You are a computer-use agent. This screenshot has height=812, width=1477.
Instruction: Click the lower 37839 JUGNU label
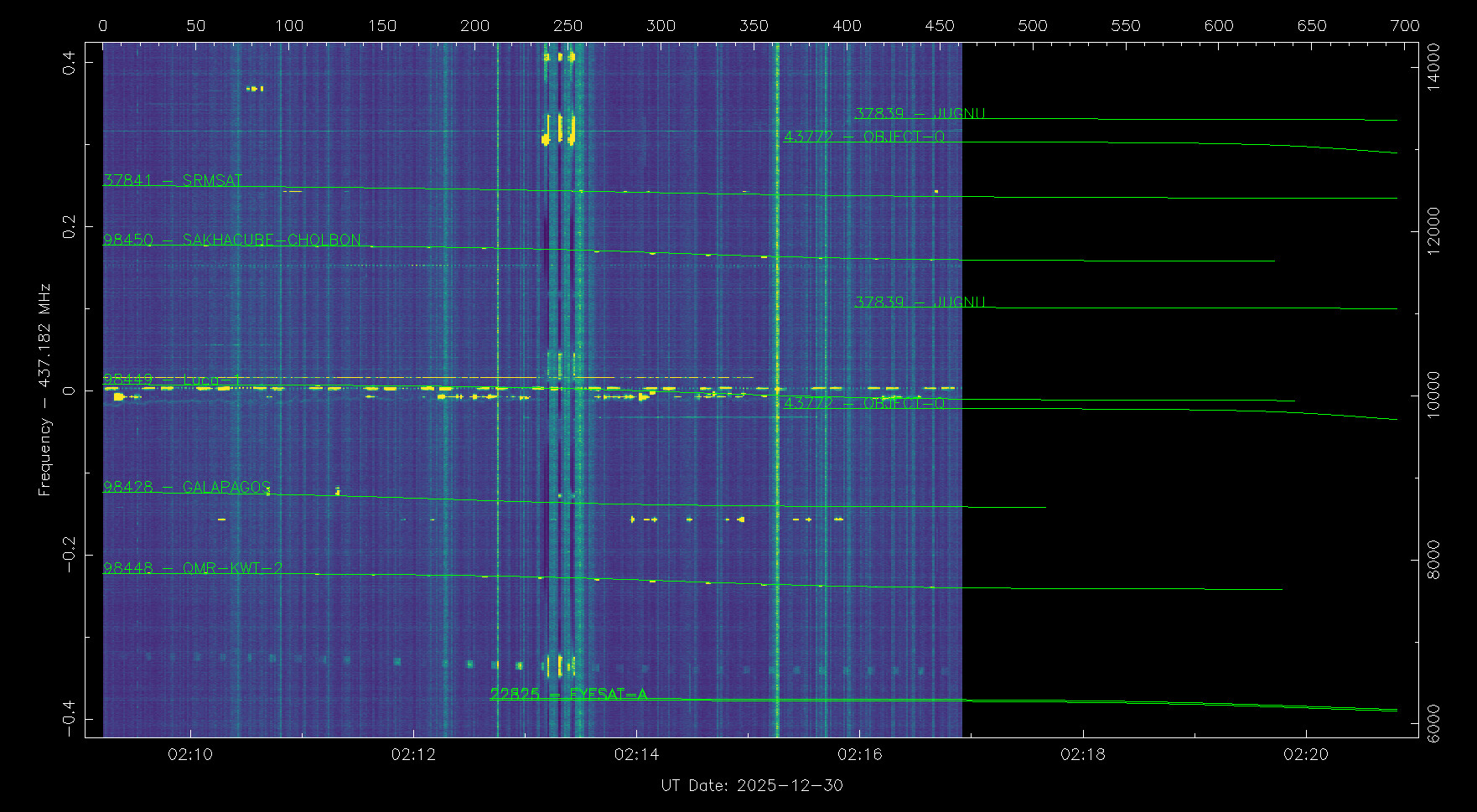tap(920, 302)
